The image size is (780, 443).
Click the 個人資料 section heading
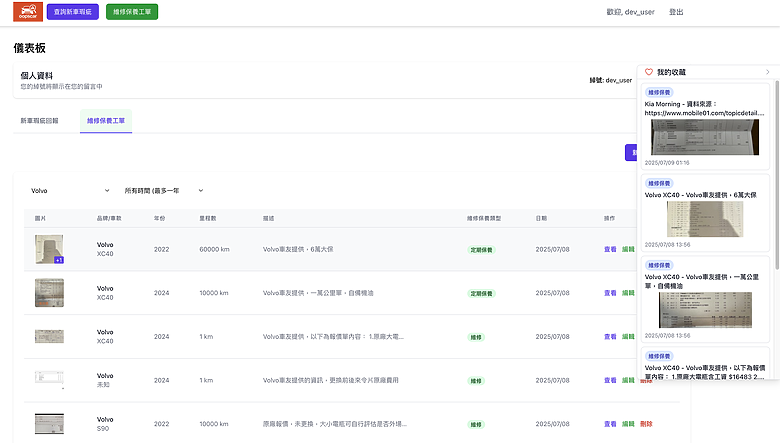36,76
